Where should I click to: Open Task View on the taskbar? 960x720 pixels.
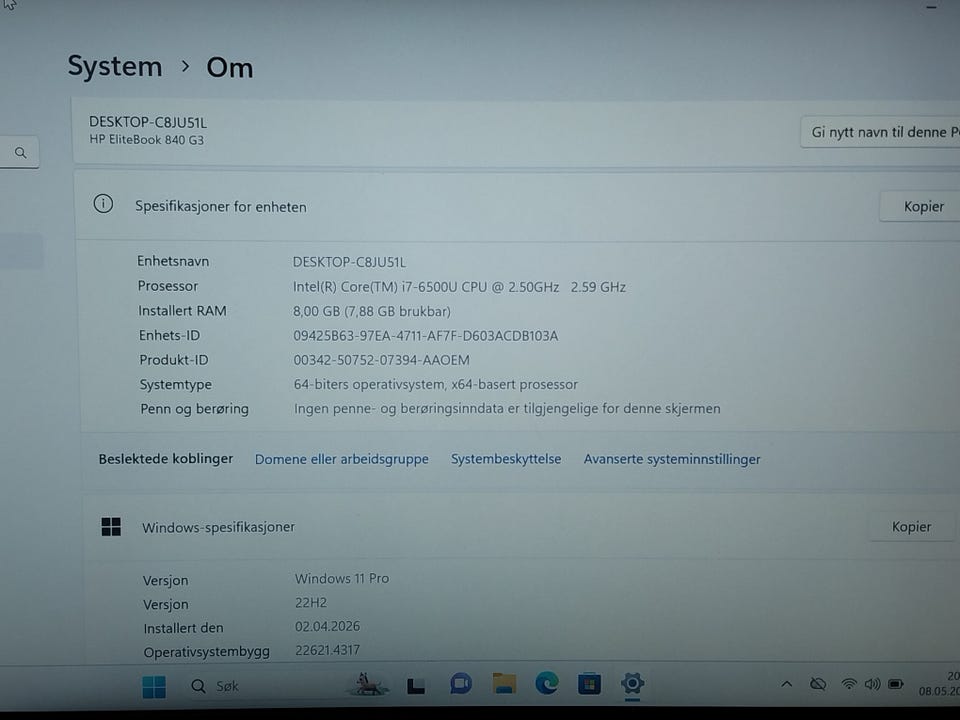tap(416, 686)
